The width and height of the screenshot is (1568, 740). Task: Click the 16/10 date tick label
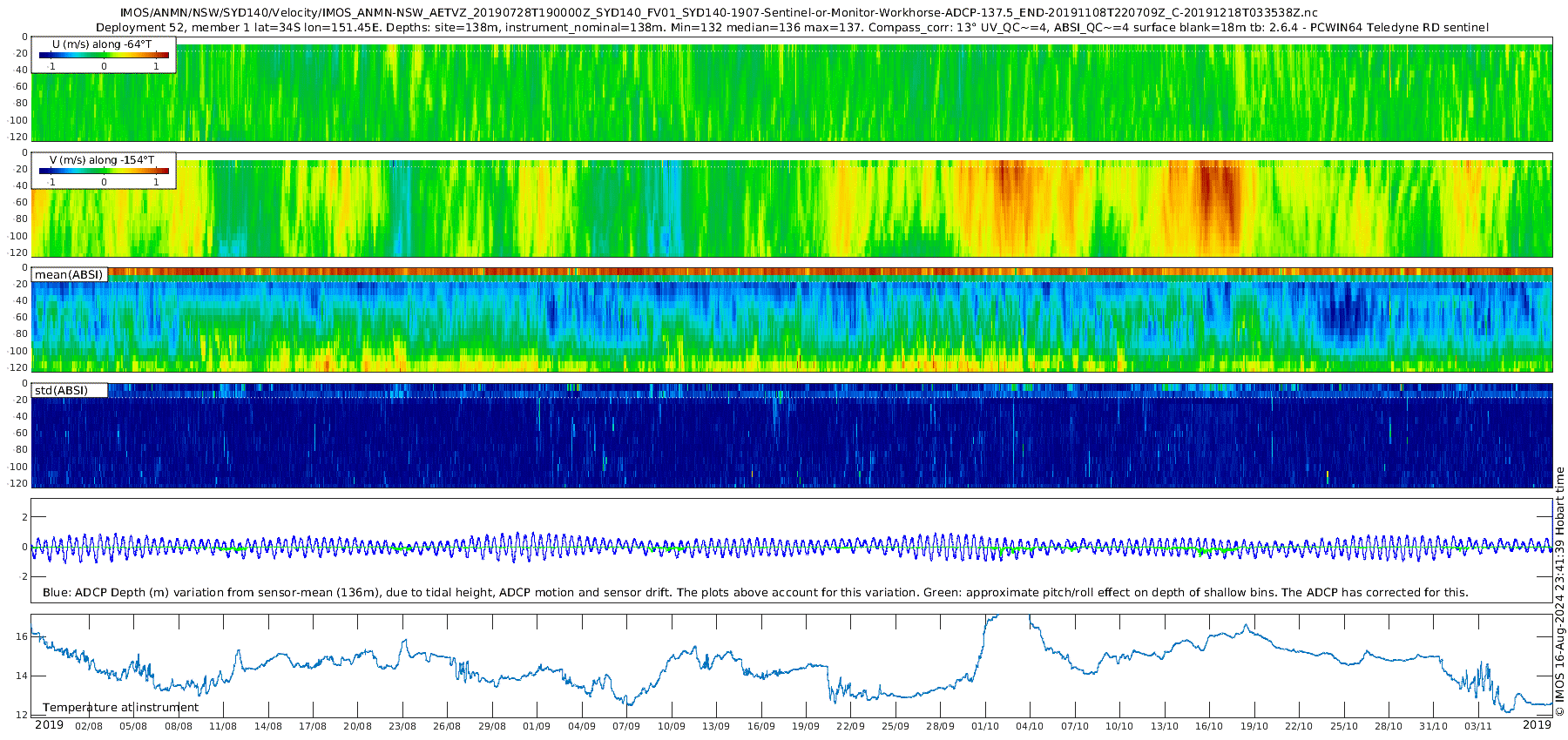tap(1209, 726)
